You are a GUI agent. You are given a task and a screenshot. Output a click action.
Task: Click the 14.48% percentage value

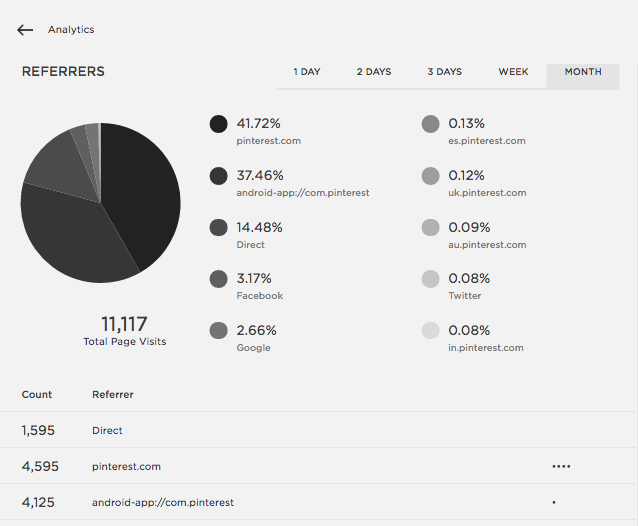click(259, 227)
